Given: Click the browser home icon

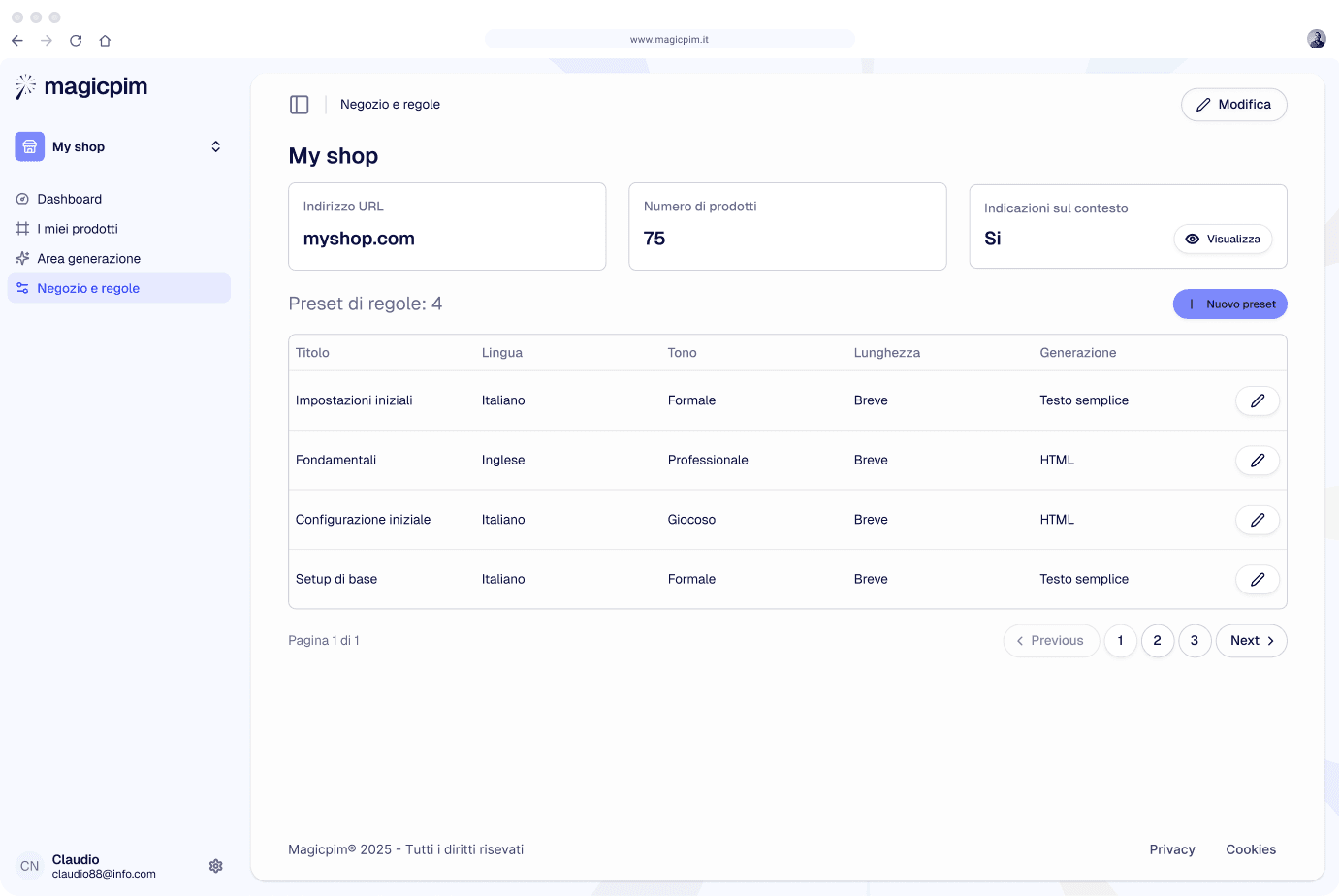Looking at the screenshot, I should (x=105, y=41).
